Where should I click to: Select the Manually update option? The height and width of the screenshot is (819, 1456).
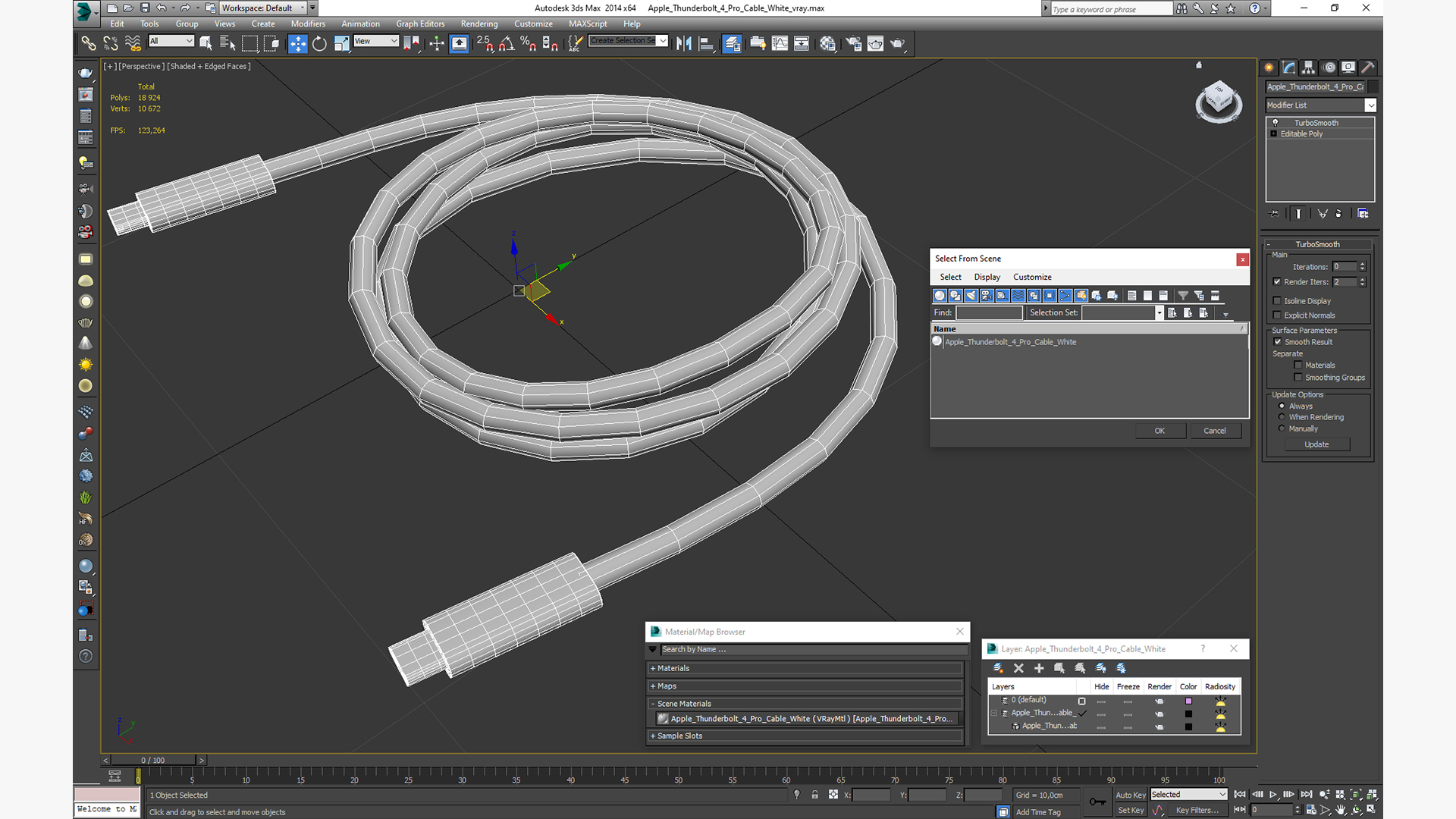[1282, 428]
